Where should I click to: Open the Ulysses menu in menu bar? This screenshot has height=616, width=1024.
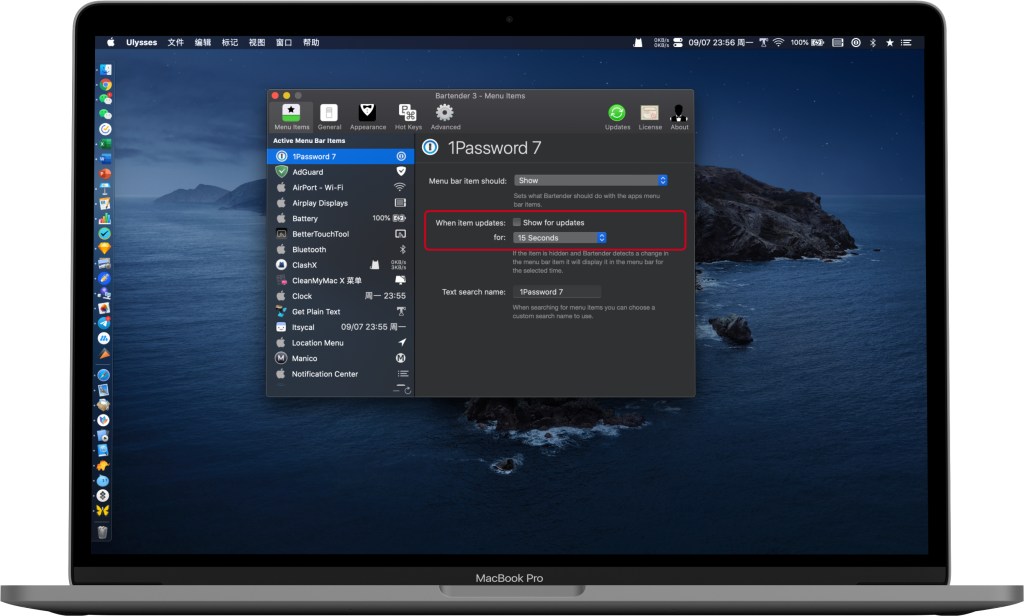(141, 43)
